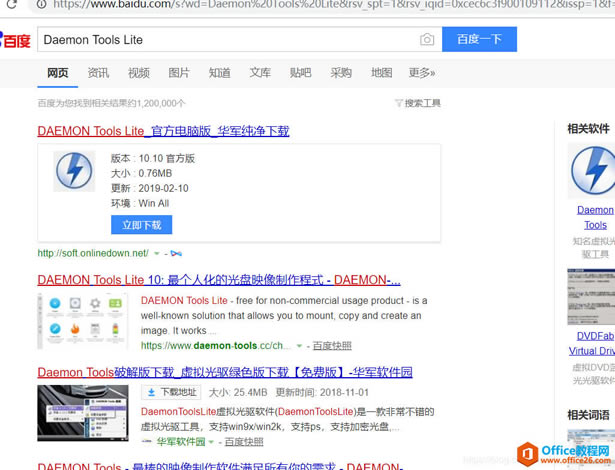
Task: Open the 采购 tab
Action: tap(341, 73)
